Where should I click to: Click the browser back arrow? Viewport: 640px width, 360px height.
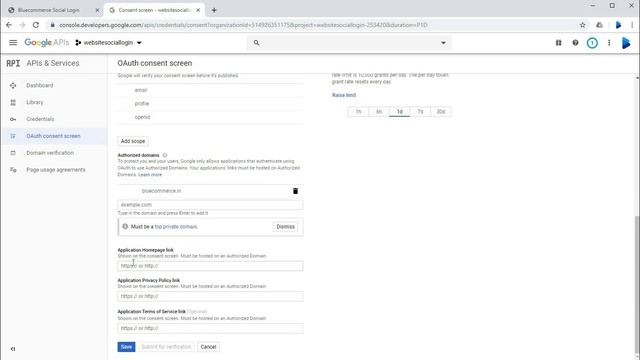click(9, 25)
